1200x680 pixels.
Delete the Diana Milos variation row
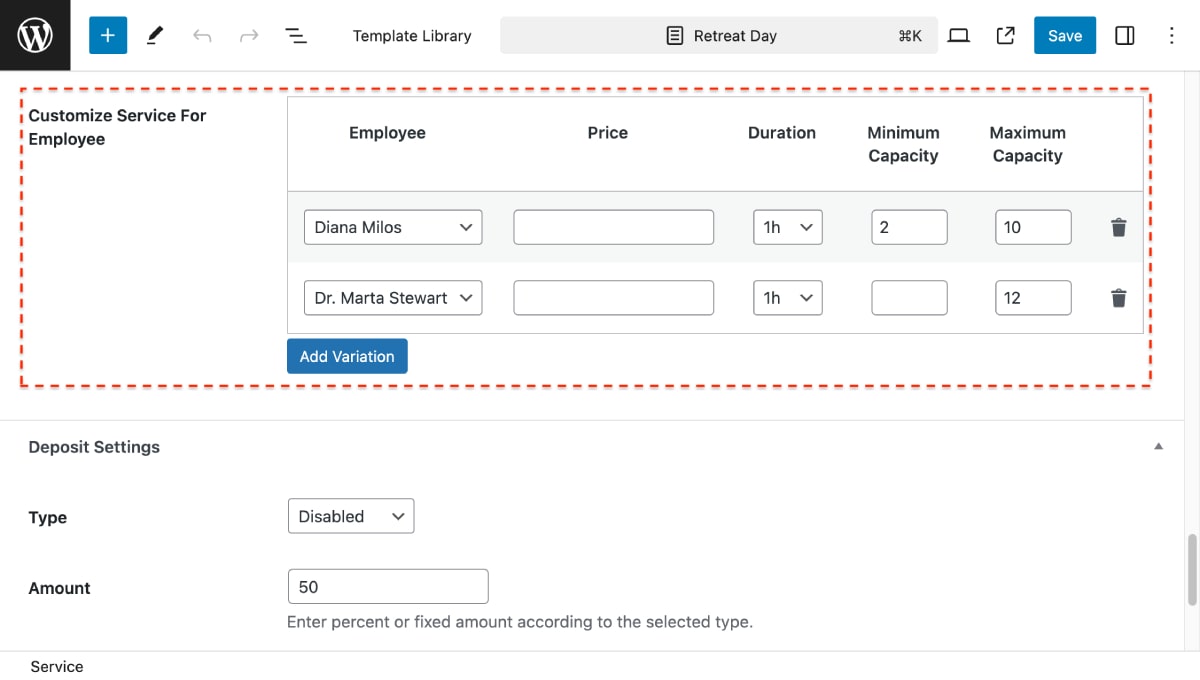(x=1119, y=227)
